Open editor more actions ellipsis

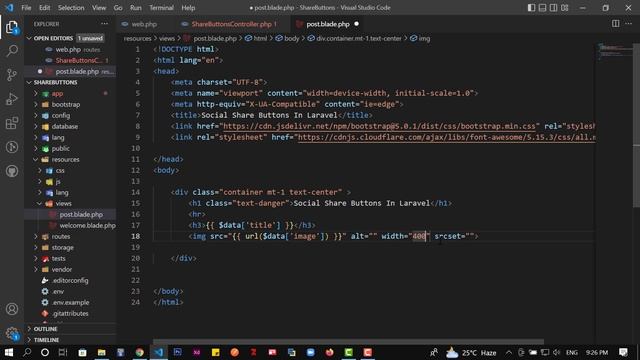(x=629, y=24)
